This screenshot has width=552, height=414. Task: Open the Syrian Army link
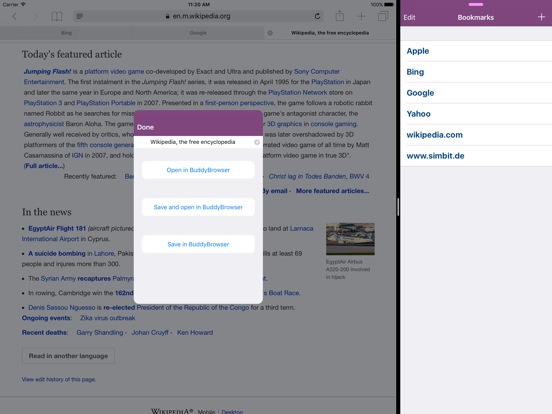(x=58, y=278)
